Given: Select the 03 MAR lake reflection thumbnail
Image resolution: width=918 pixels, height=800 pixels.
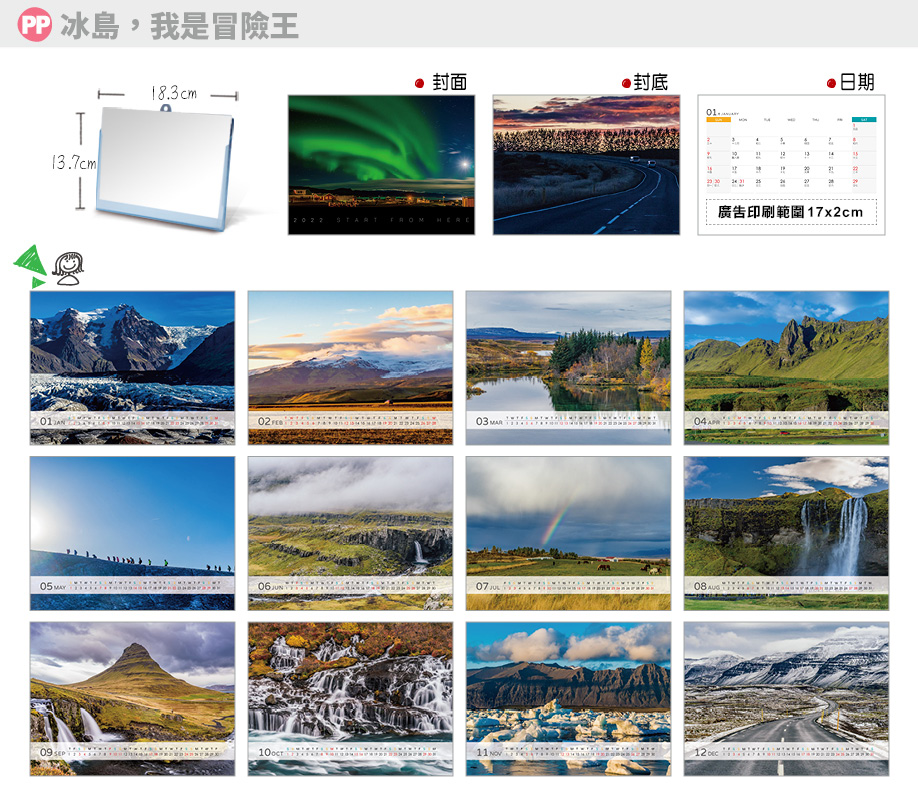Looking at the screenshot, I should [x=568, y=367].
